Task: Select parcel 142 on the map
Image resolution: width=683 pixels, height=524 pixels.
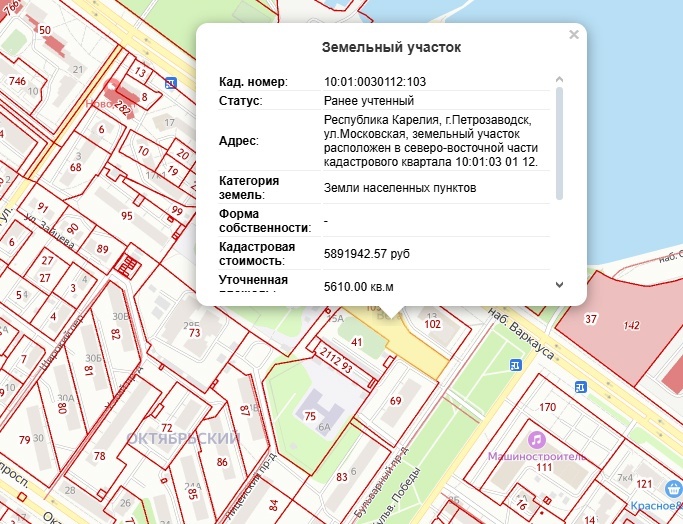Action: point(631,325)
